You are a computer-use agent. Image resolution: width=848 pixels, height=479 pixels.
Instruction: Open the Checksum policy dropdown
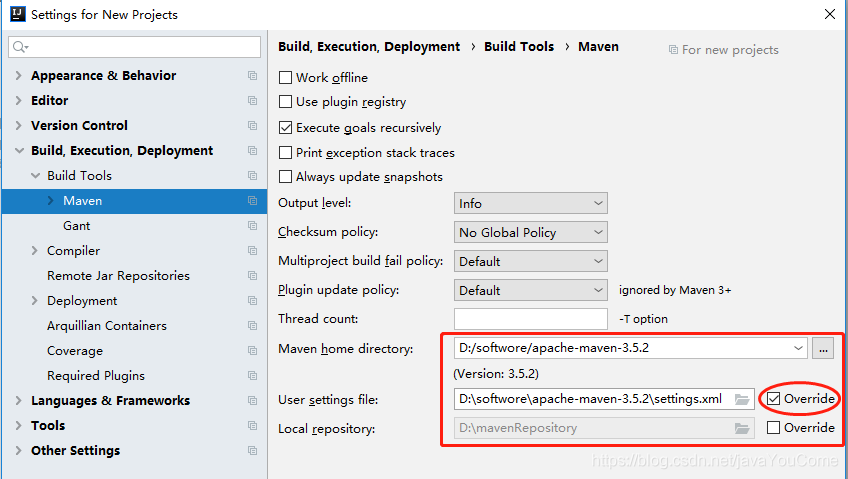pyautogui.click(x=530, y=232)
